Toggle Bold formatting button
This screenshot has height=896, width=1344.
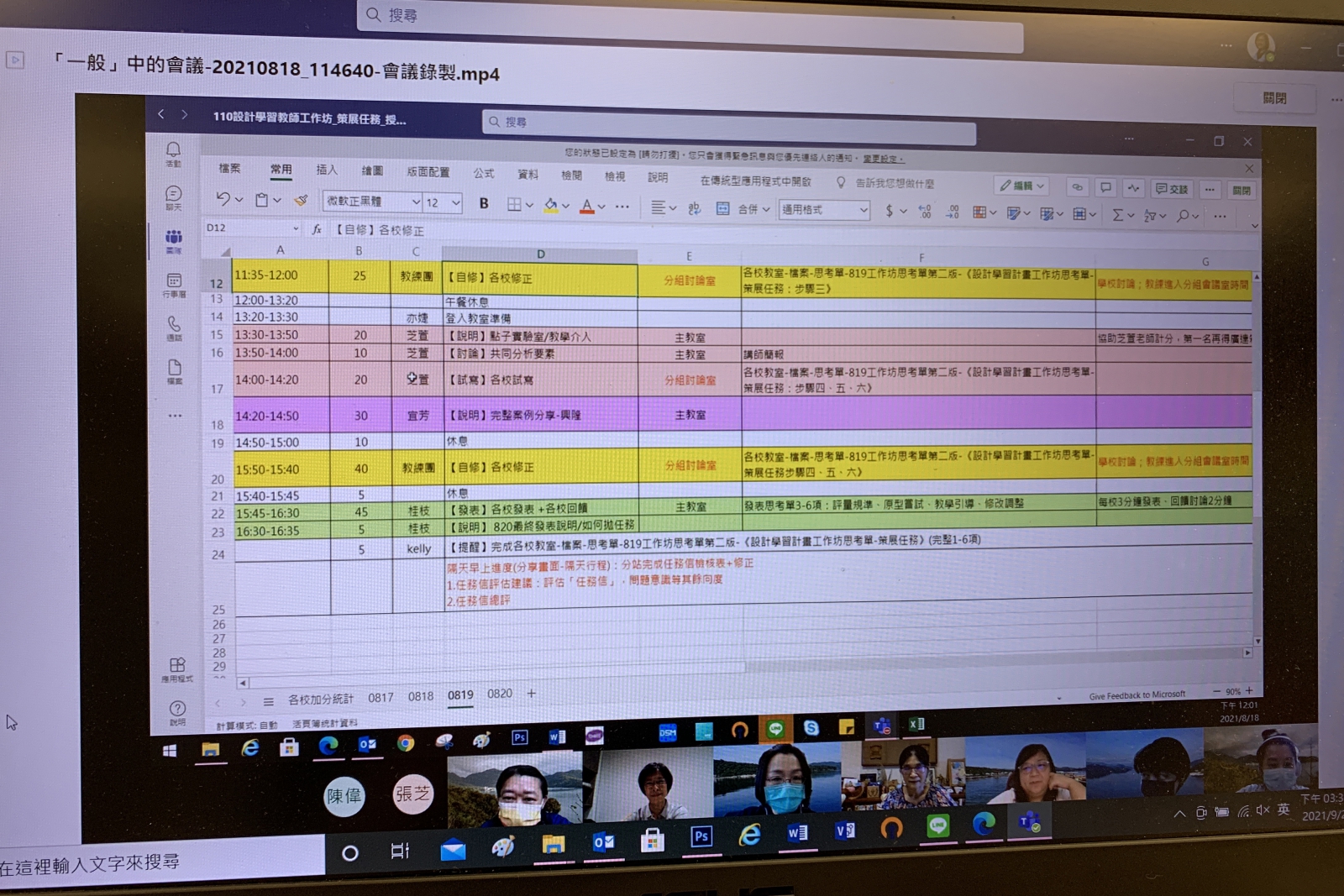pos(484,203)
